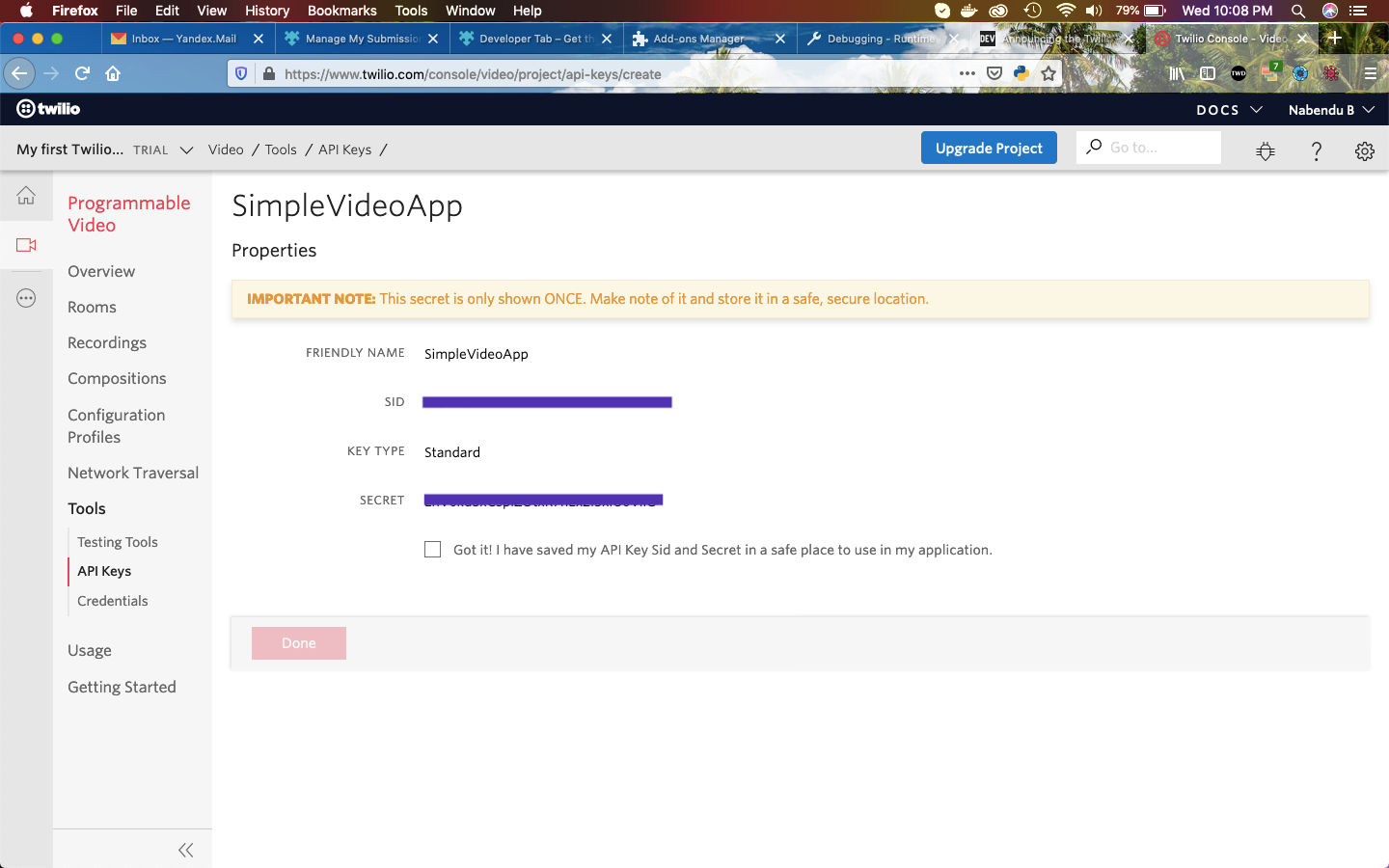The width and height of the screenshot is (1389, 868).
Task: Click the Video breadcrumb
Action: click(226, 149)
